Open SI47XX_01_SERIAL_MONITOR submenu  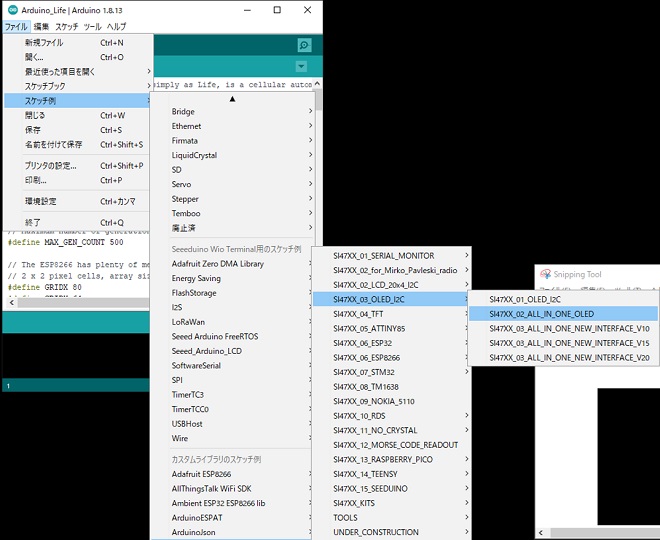[x=391, y=255]
